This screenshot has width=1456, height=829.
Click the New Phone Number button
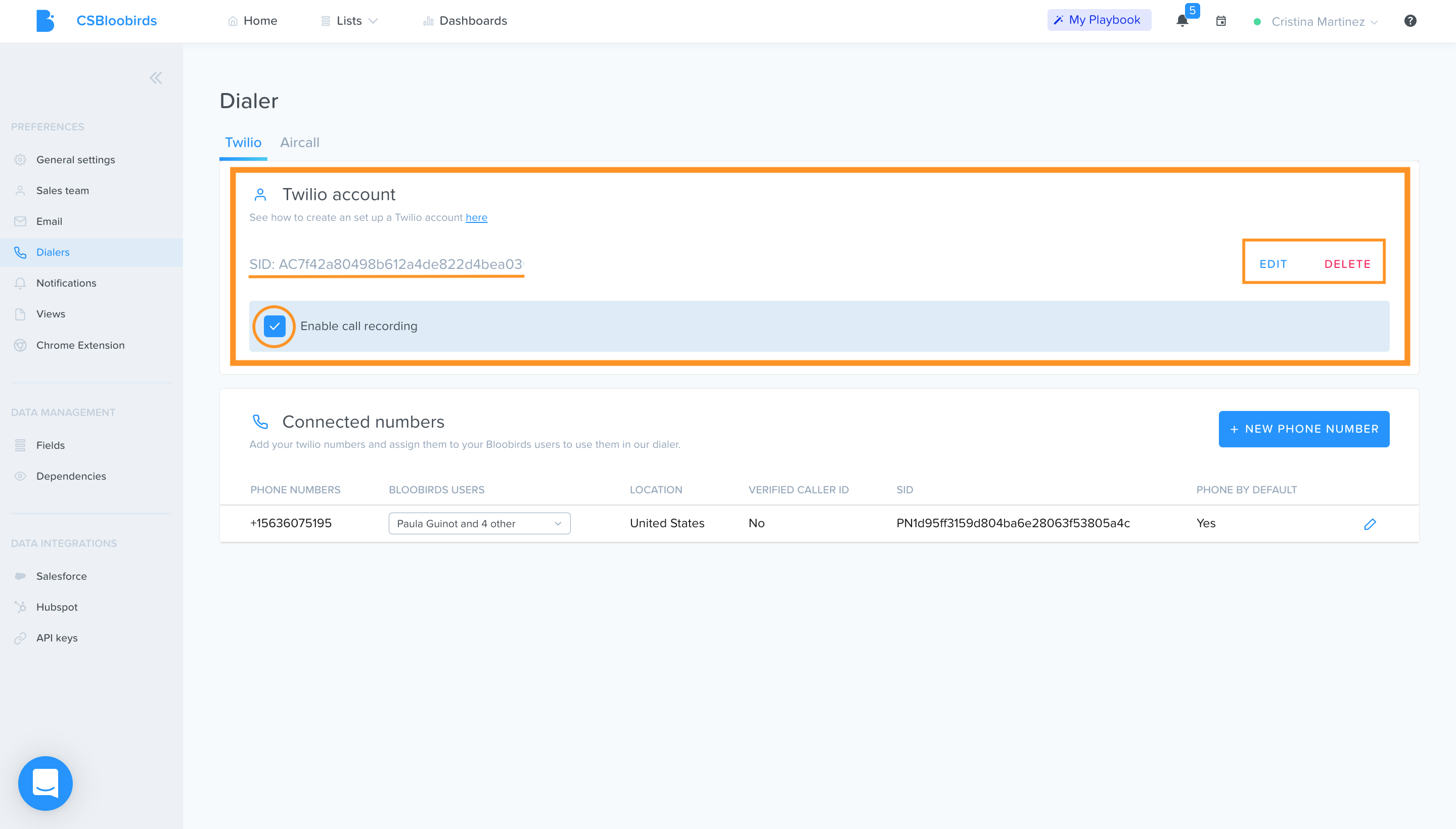(x=1303, y=429)
